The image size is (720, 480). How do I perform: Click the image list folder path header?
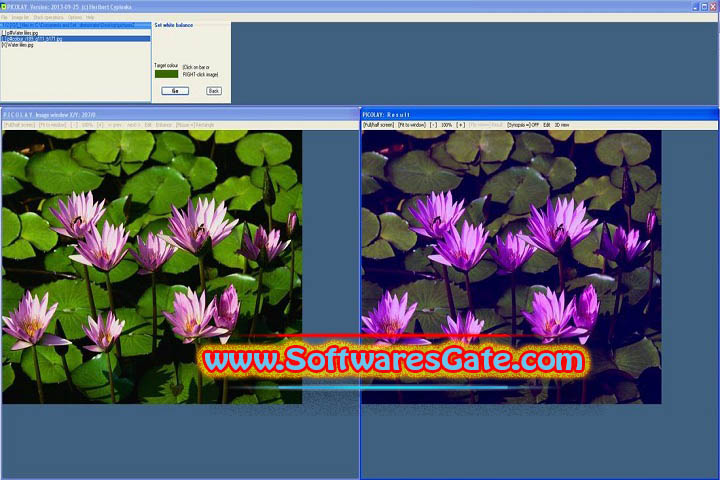[75, 26]
